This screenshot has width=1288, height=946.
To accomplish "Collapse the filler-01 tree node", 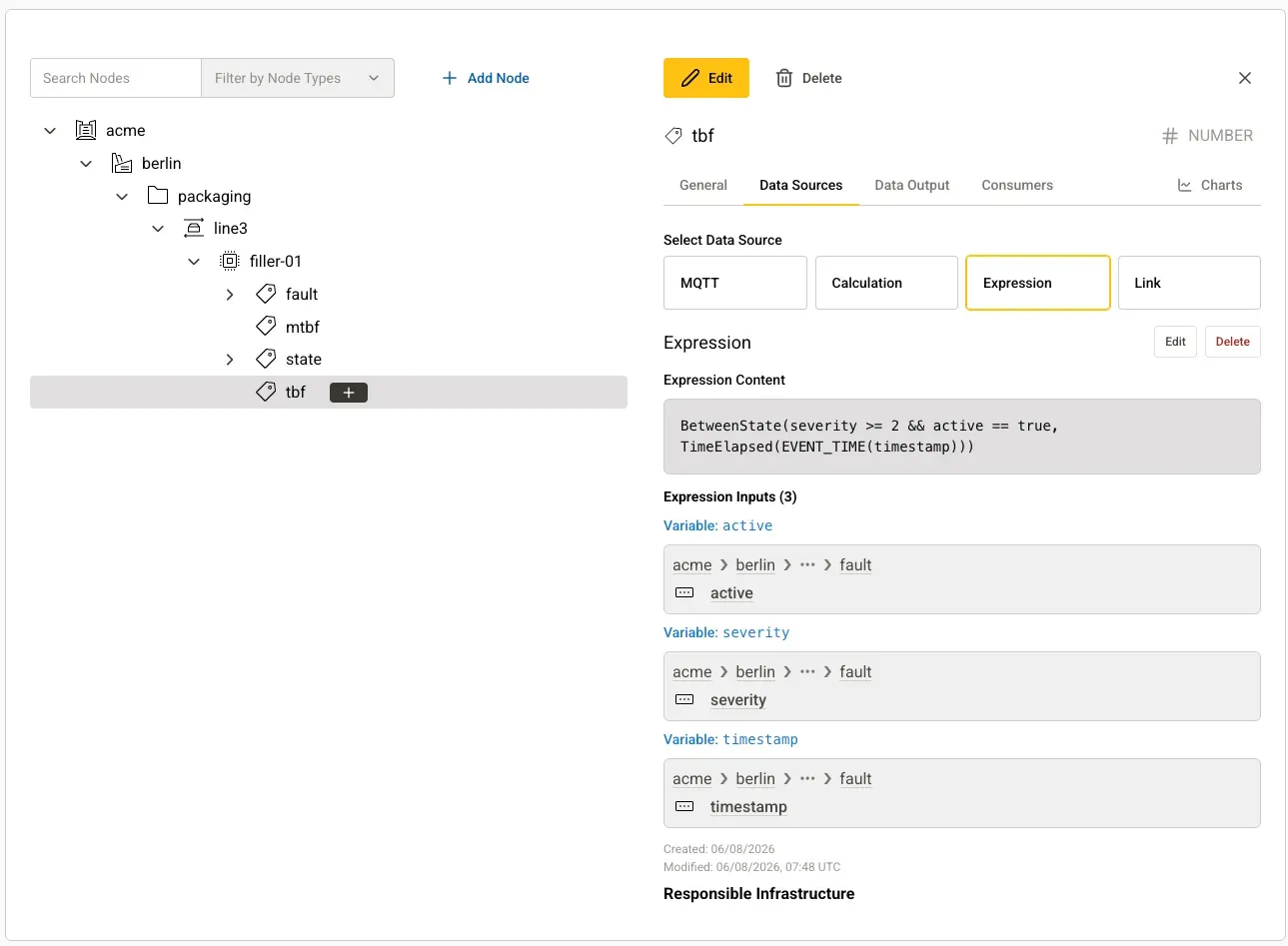I will click(x=194, y=261).
